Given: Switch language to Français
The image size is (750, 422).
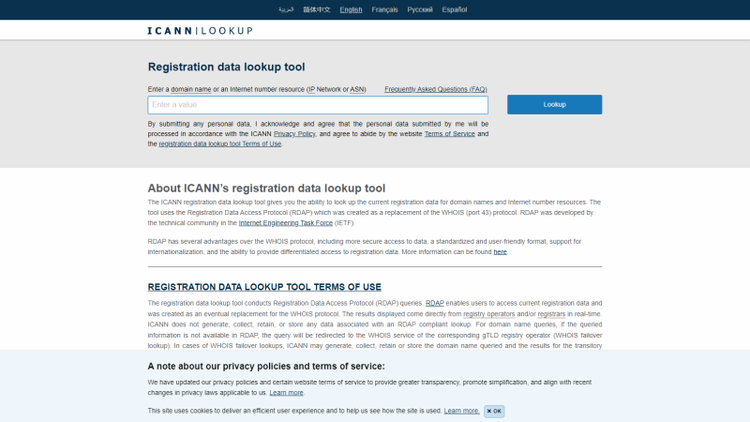Looking at the screenshot, I should tap(385, 10).
